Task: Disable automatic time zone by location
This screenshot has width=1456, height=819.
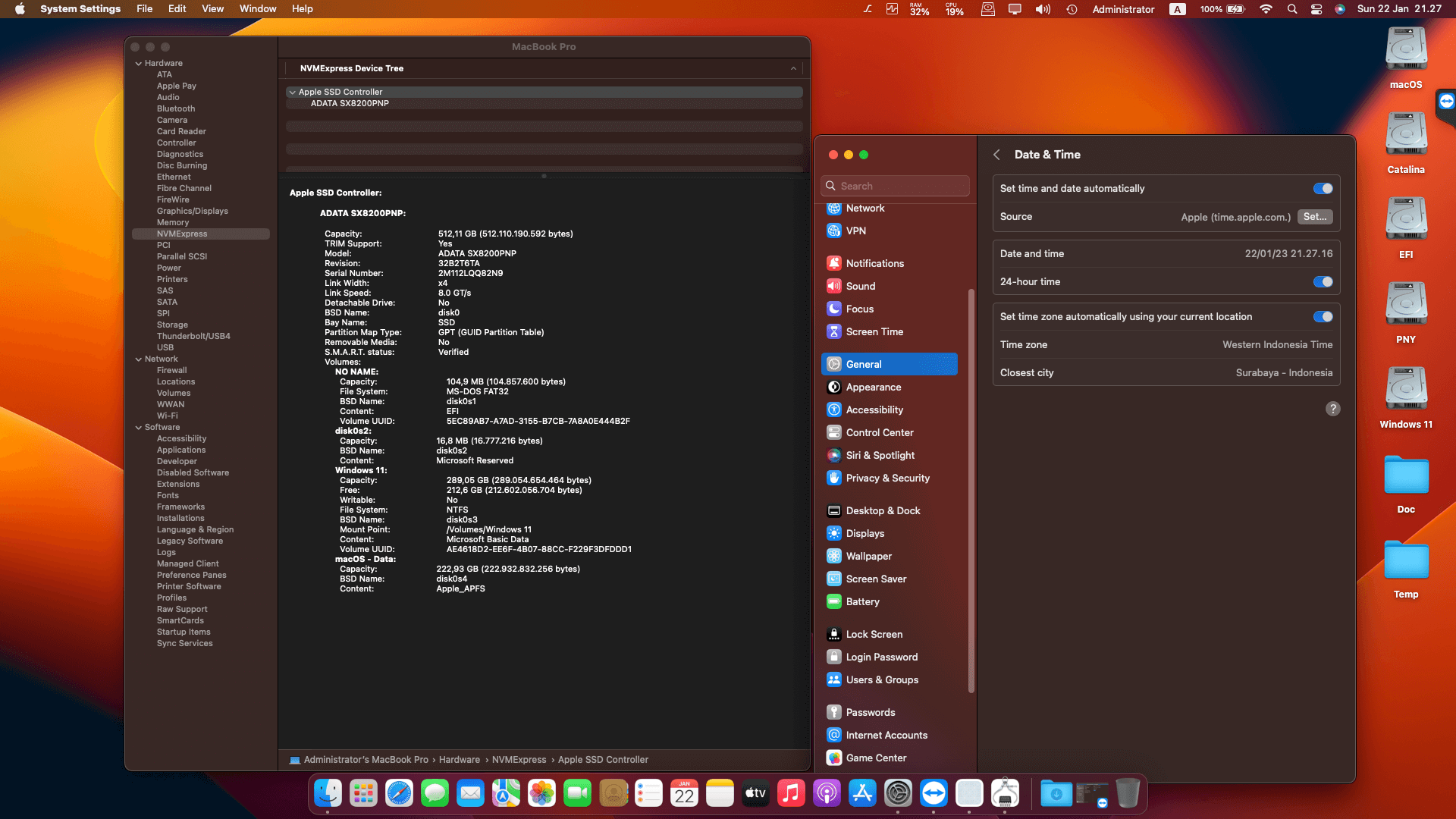Action: [1323, 317]
